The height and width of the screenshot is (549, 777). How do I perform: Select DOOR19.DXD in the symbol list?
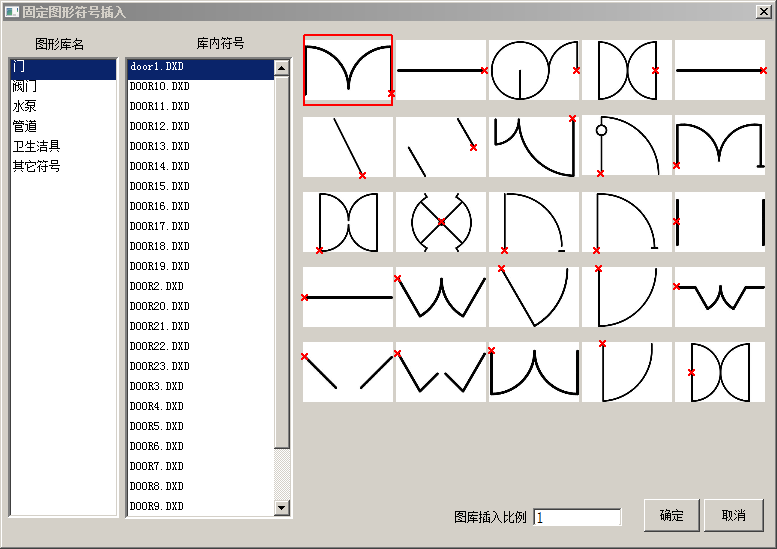coord(201,266)
